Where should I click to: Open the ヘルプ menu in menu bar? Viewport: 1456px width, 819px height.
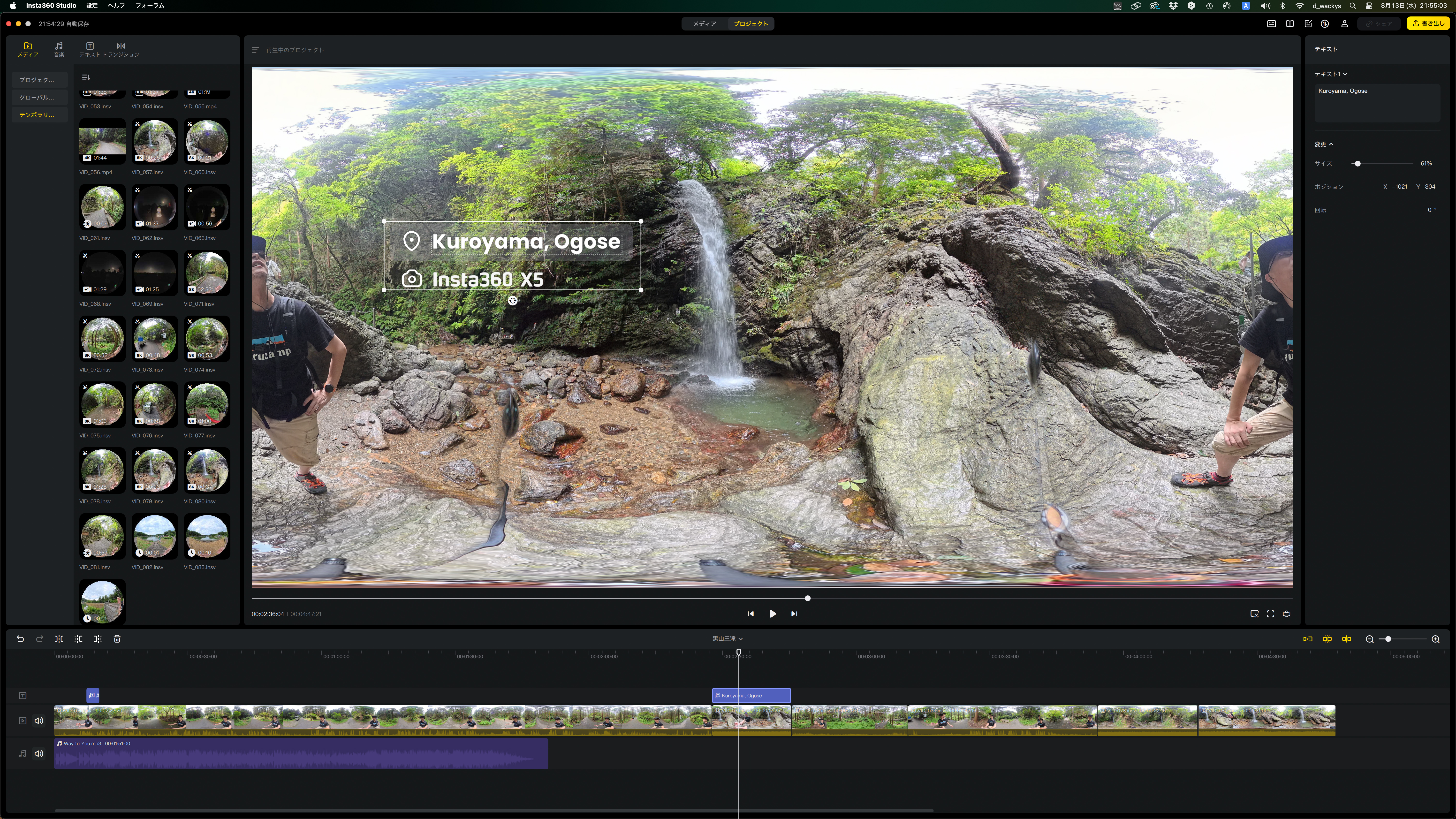point(116,6)
